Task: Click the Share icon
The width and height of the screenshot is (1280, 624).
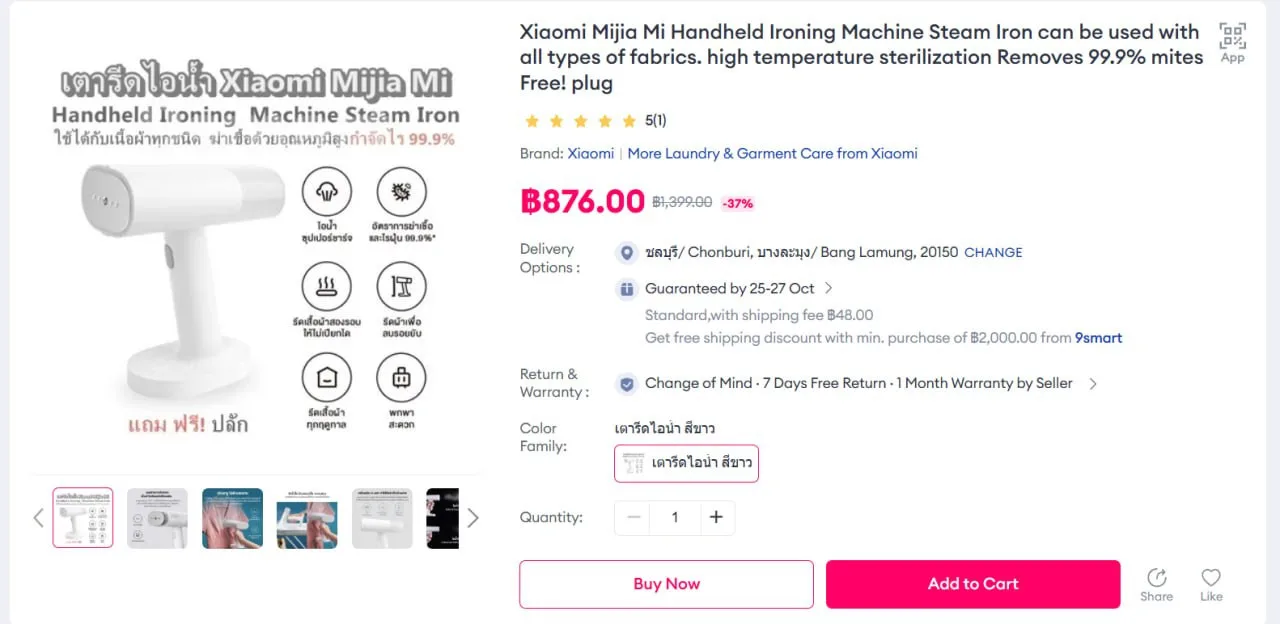Action: (x=1156, y=578)
